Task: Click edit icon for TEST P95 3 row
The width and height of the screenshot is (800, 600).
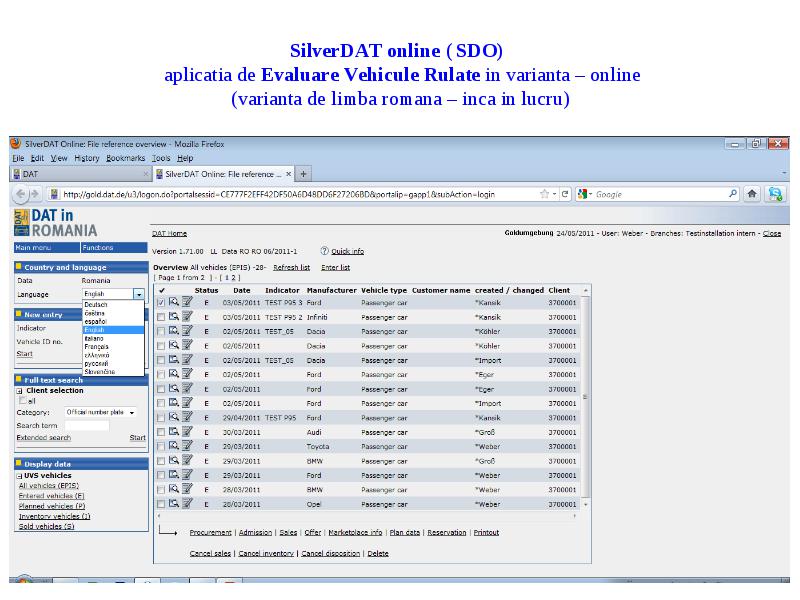Action: point(187,302)
